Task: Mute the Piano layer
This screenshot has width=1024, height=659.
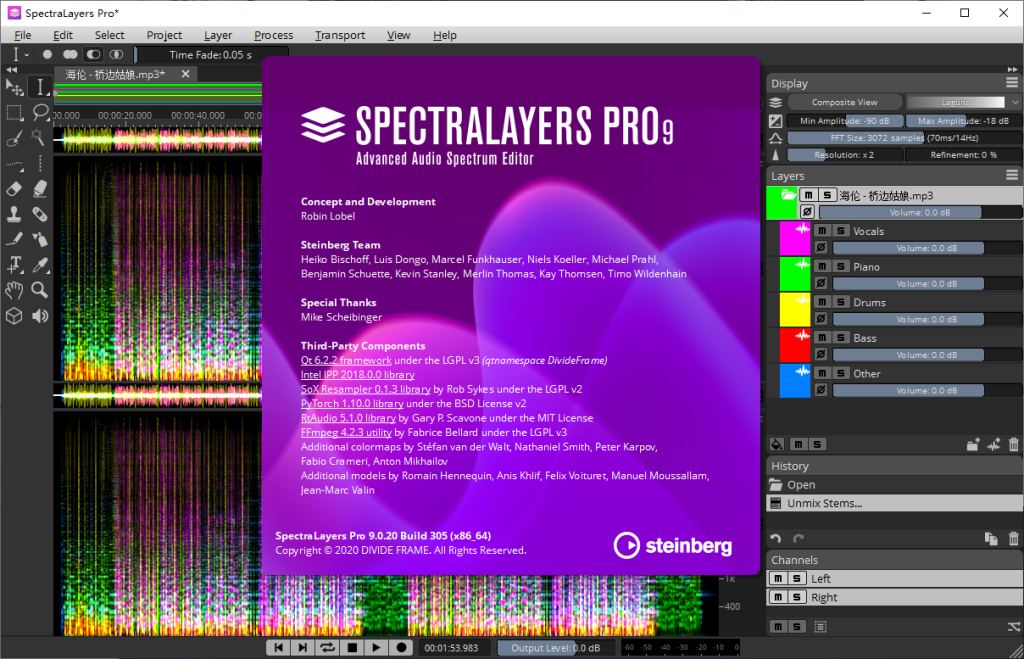Action: click(x=822, y=266)
